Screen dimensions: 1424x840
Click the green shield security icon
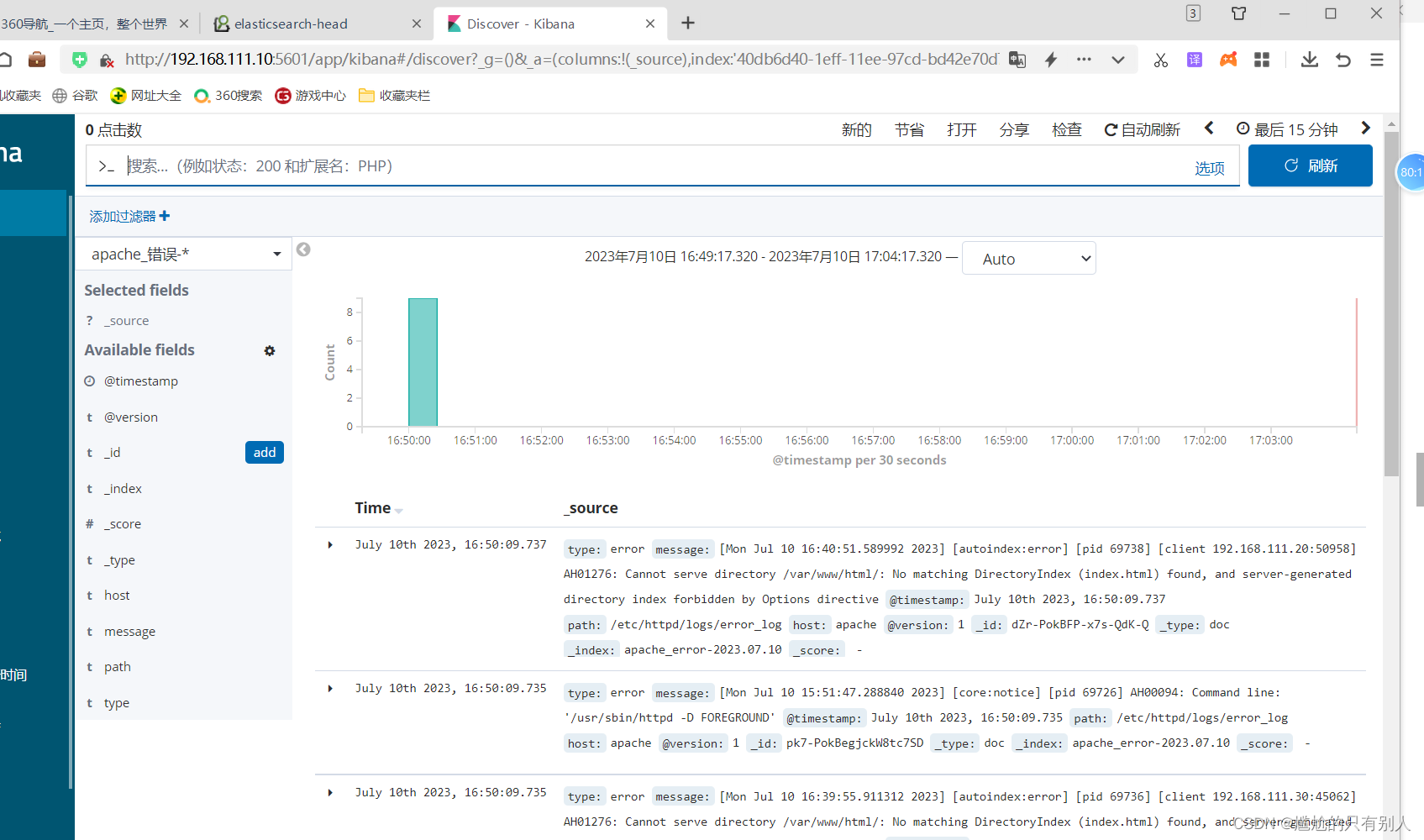coord(80,60)
